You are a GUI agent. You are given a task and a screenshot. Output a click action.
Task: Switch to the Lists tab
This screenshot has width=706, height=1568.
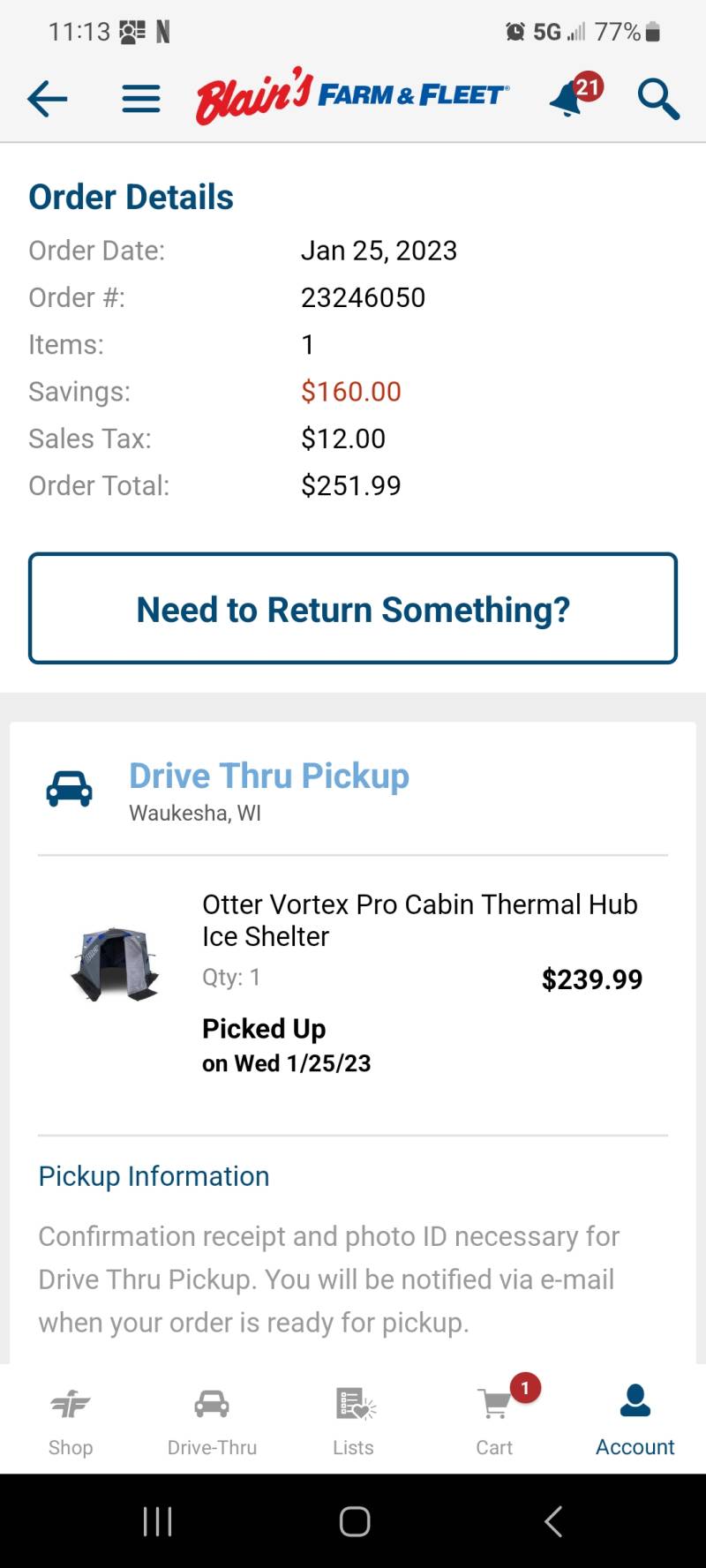coord(353,1421)
